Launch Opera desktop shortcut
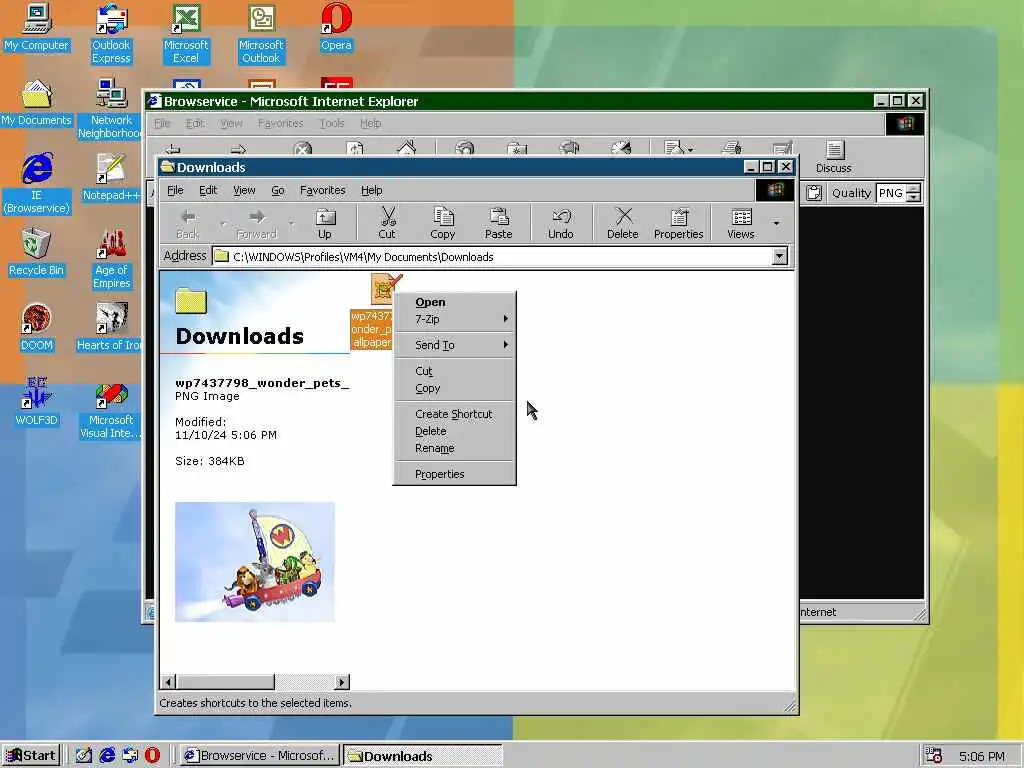 click(336, 27)
